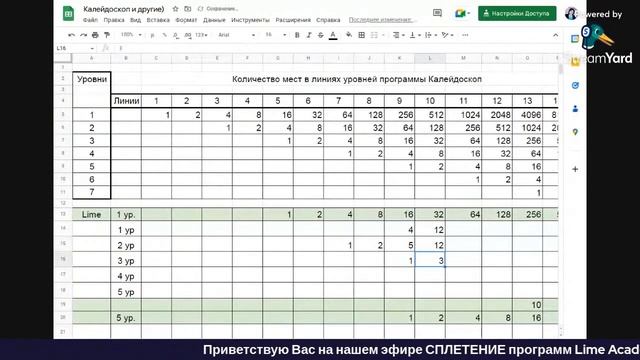640x360 pixels.
Task: Open the Файл menu
Action: point(90,20)
